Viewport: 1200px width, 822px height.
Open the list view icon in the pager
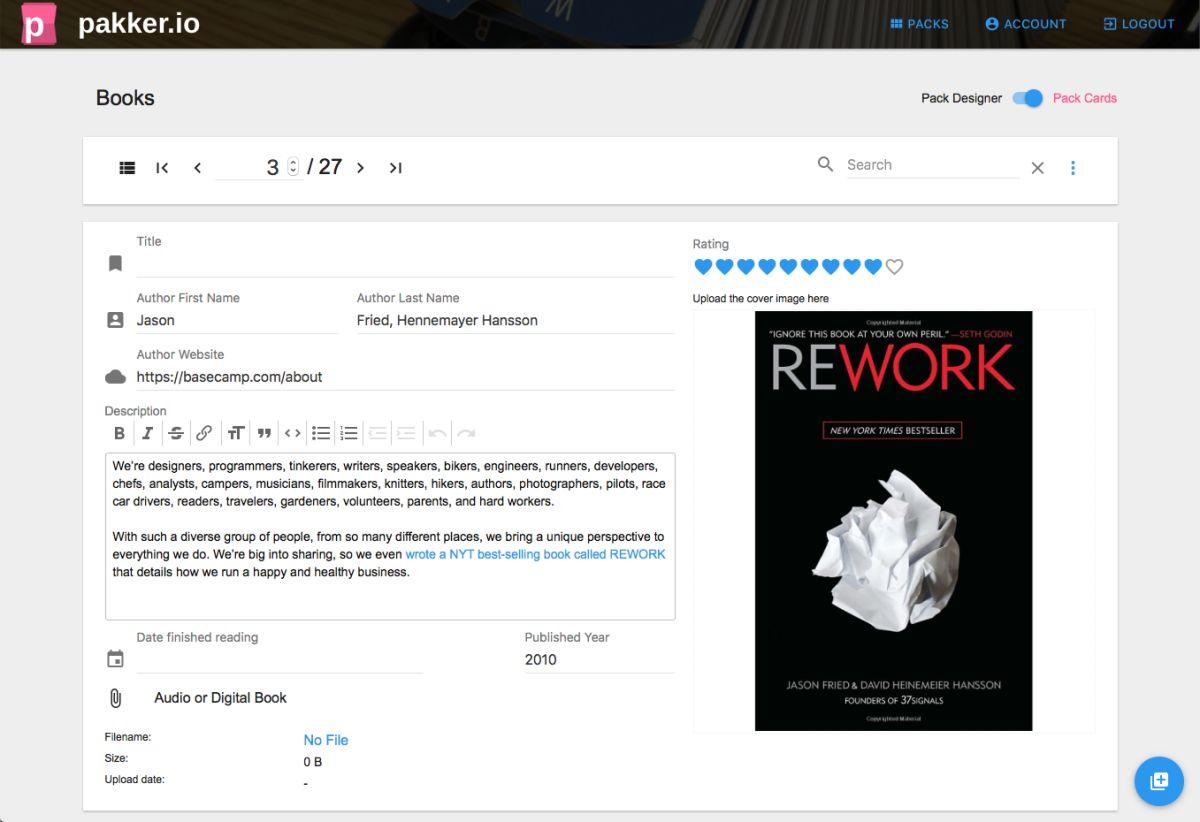(127, 168)
